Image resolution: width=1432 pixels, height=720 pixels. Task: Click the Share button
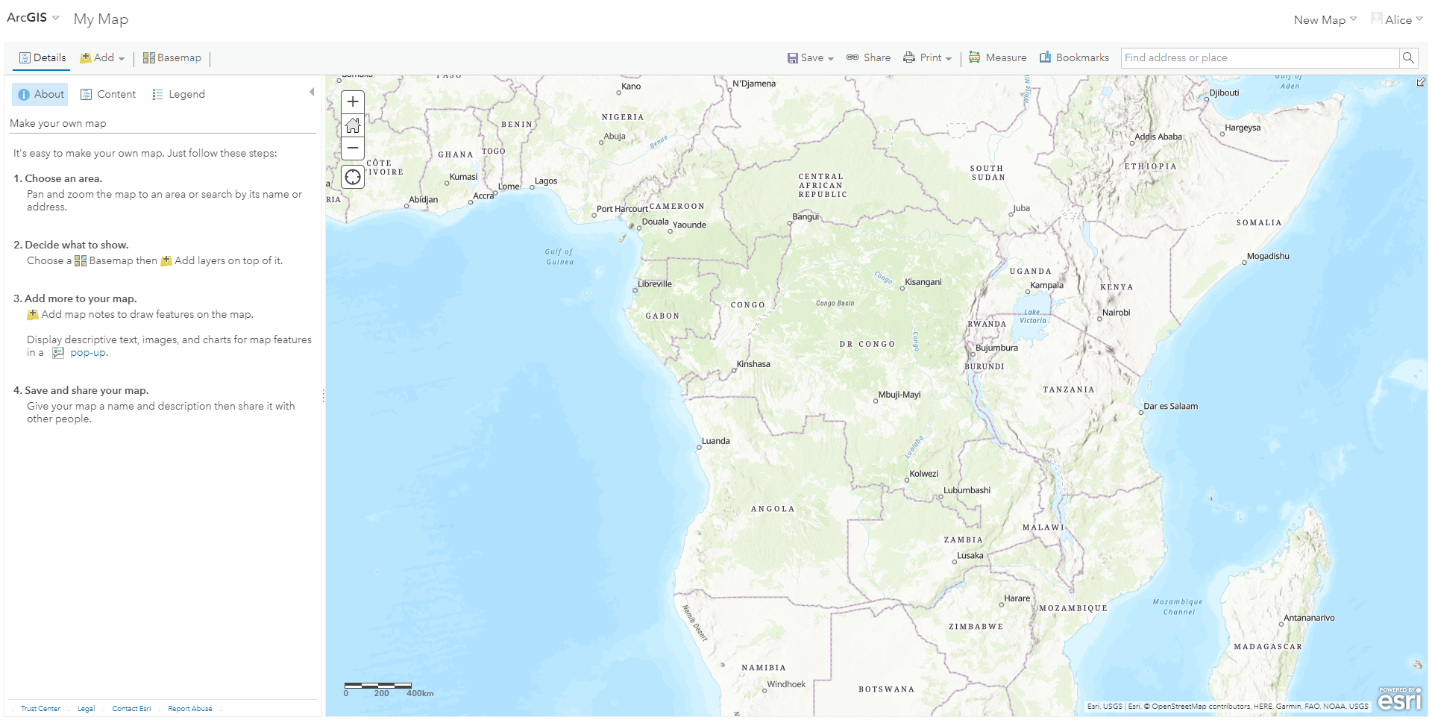[868, 58]
